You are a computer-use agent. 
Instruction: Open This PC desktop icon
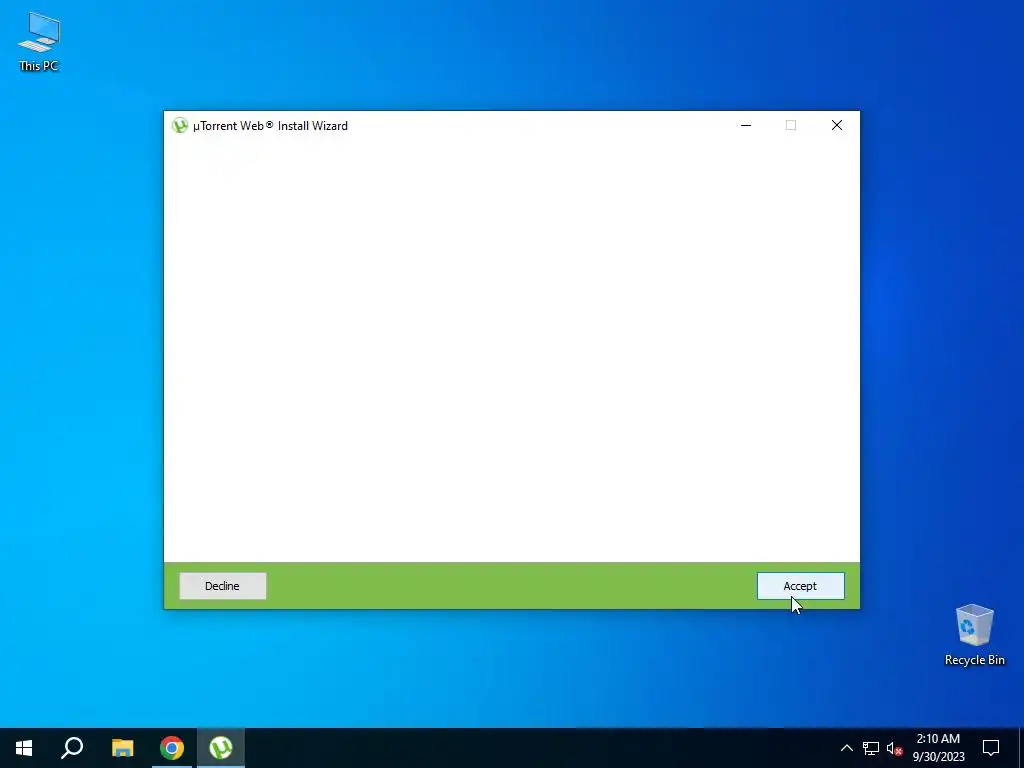39,42
